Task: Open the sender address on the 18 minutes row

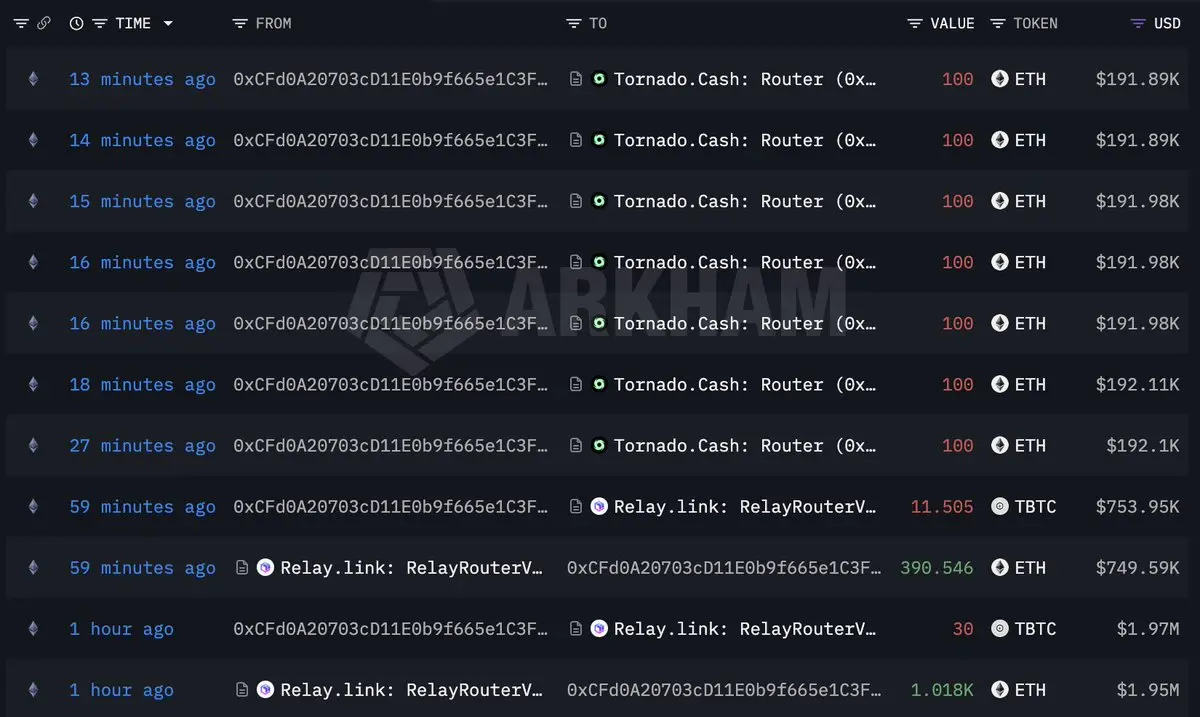Action: click(x=391, y=385)
